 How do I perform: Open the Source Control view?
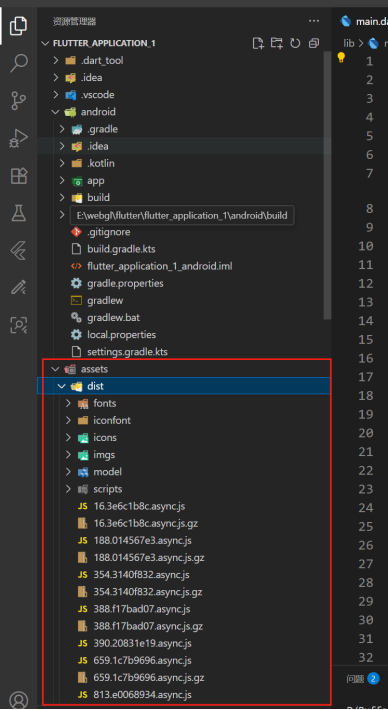[x=19, y=101]
